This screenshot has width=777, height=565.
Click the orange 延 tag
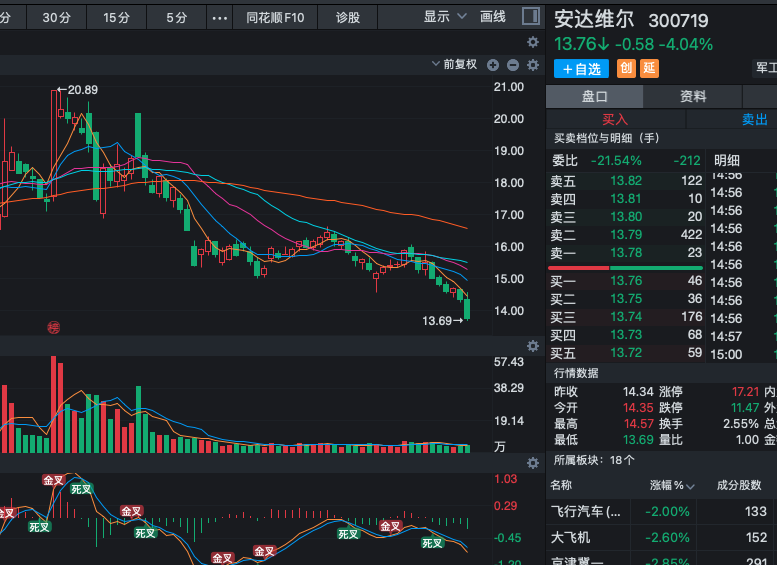pyautogui.click(x=650, y=68)
